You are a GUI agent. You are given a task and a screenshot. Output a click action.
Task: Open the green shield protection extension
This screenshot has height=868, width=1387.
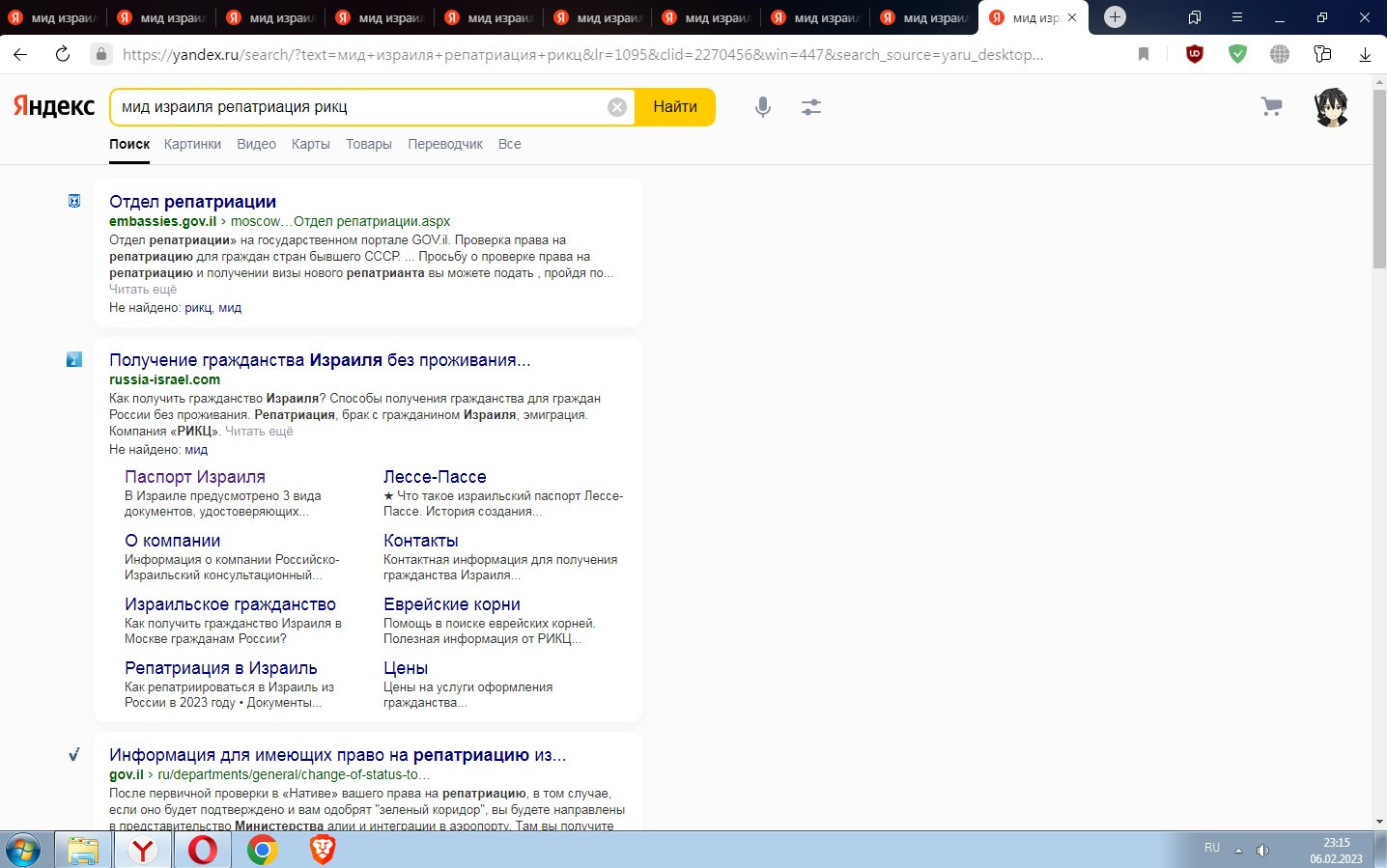[x=1237, y=54]
